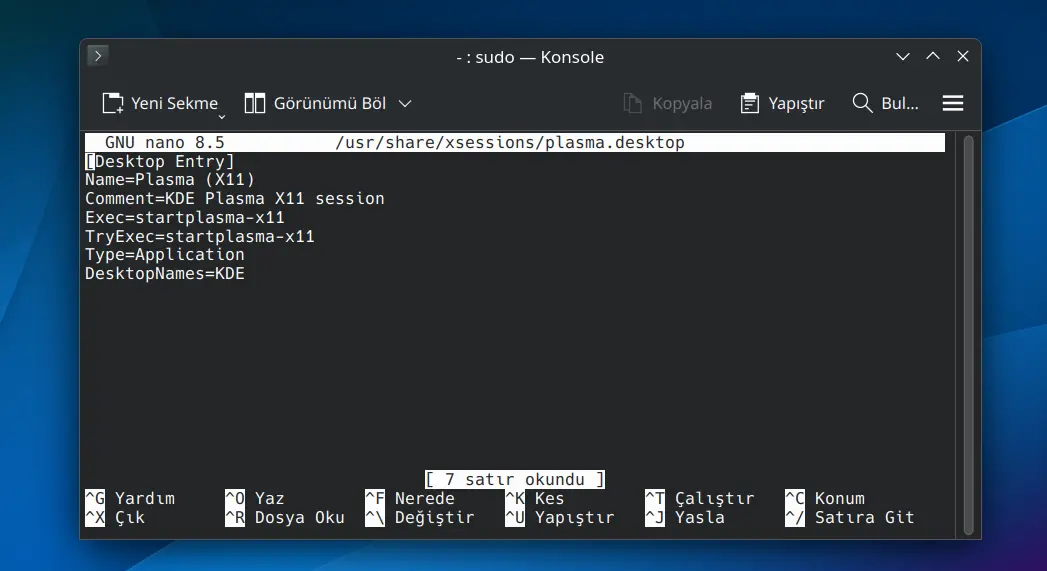1047x571 pixels.
Task: Click the GNU nano 8.5 header text
Action: [164, 142]
